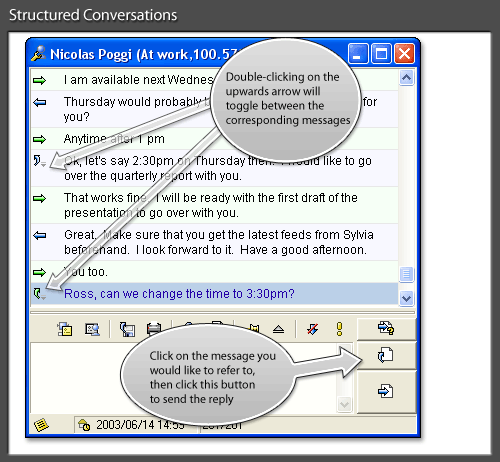Screen dimensions: 500x462
Task: Click the conversation scrollbar thumb
Action: click(x=406, y=274)
